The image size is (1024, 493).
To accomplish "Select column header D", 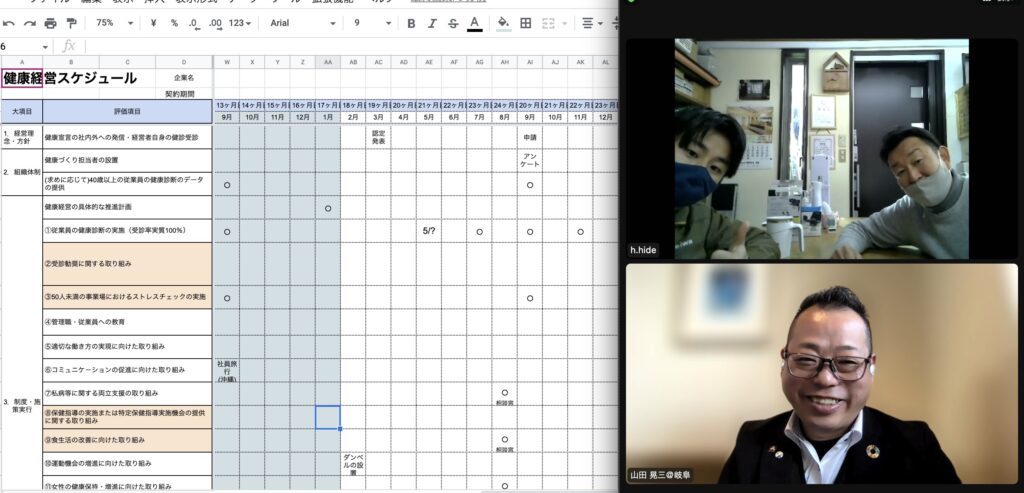I will coord(184,62).
